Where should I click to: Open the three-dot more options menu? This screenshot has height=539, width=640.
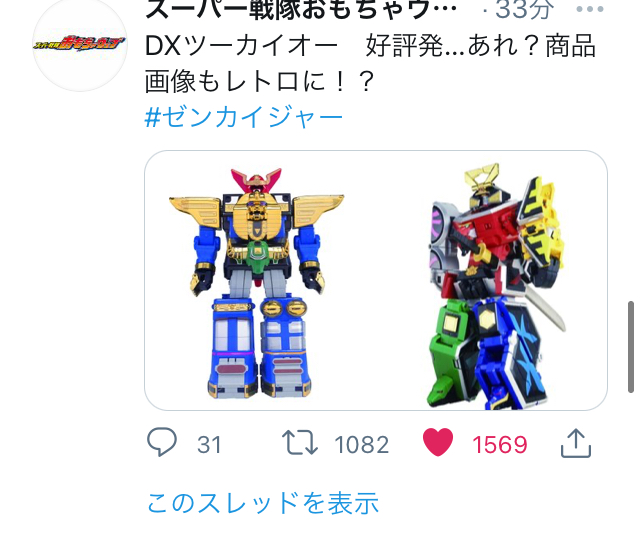click(x=589, y=9)
